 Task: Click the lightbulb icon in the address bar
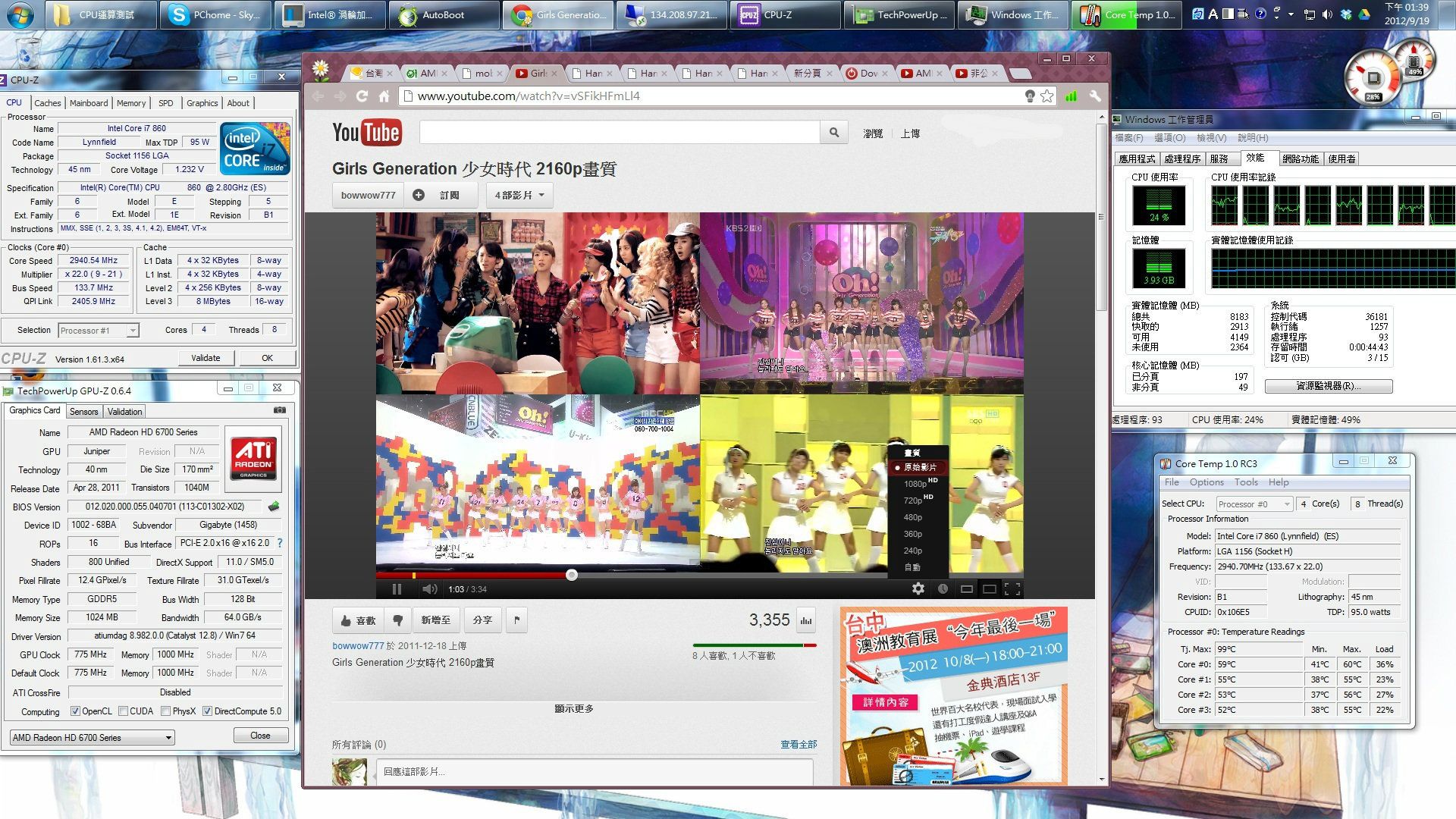pyautogui.click(x=1029, y=96)
